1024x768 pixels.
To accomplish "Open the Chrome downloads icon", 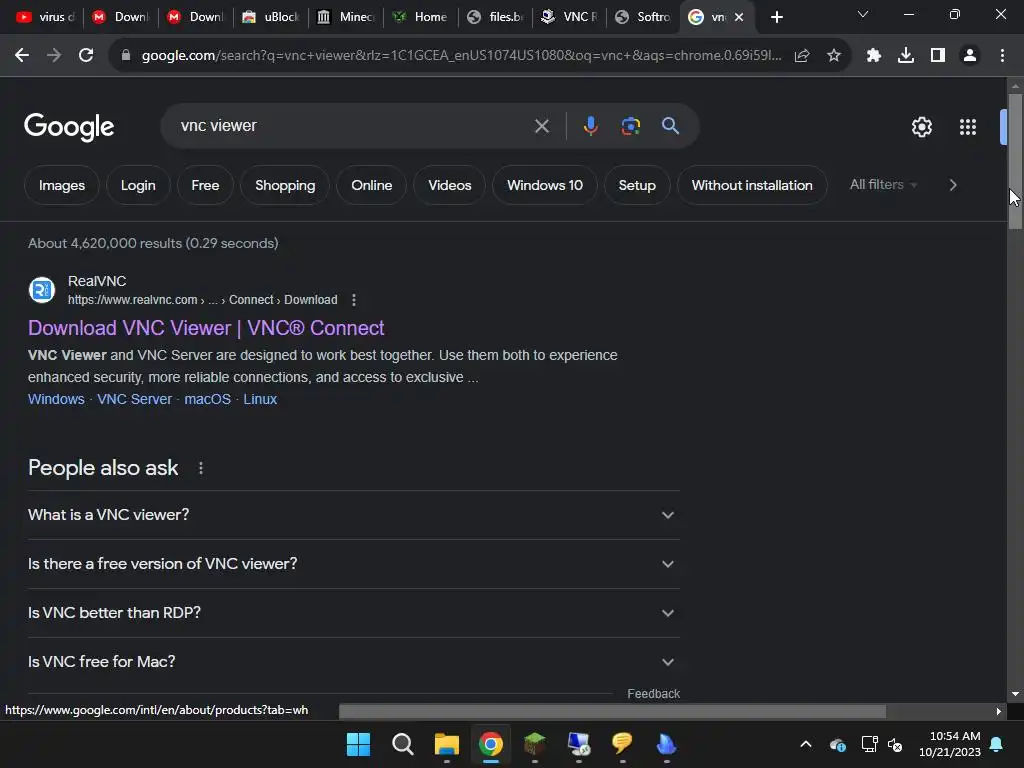I will [x=905, y=56].
